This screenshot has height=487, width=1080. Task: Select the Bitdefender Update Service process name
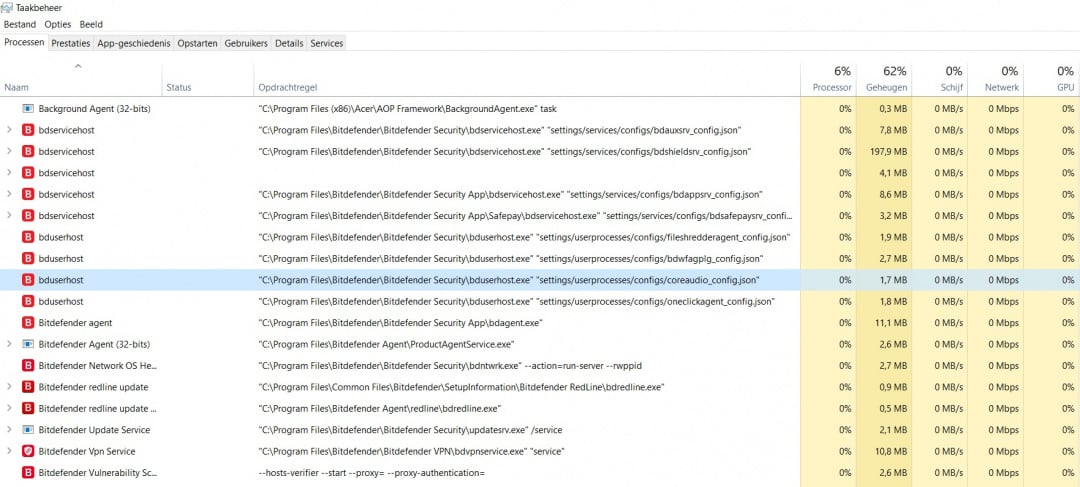(x=94, y=430)
